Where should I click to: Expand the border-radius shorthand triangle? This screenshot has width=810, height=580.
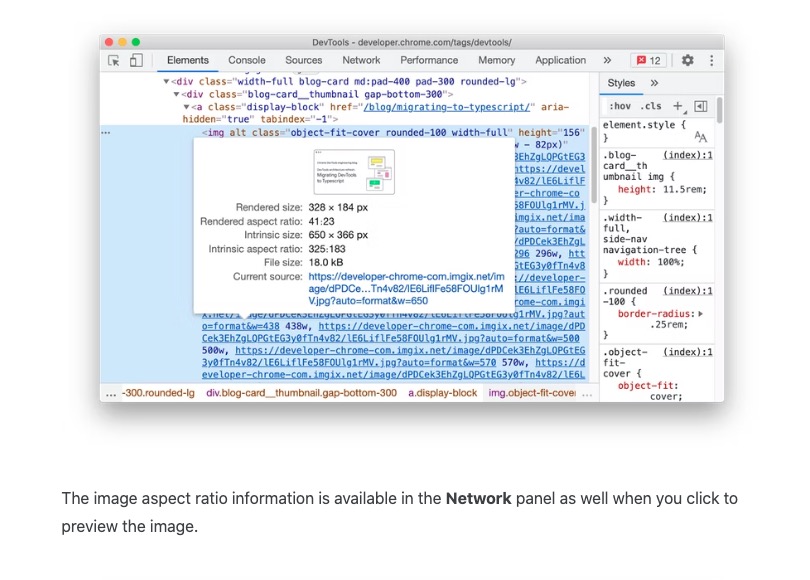point(700,313)
